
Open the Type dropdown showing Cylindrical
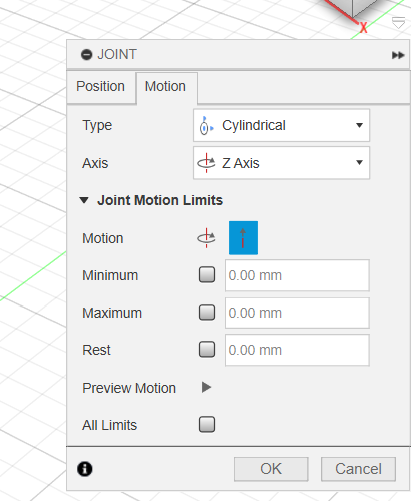(281, 125)
